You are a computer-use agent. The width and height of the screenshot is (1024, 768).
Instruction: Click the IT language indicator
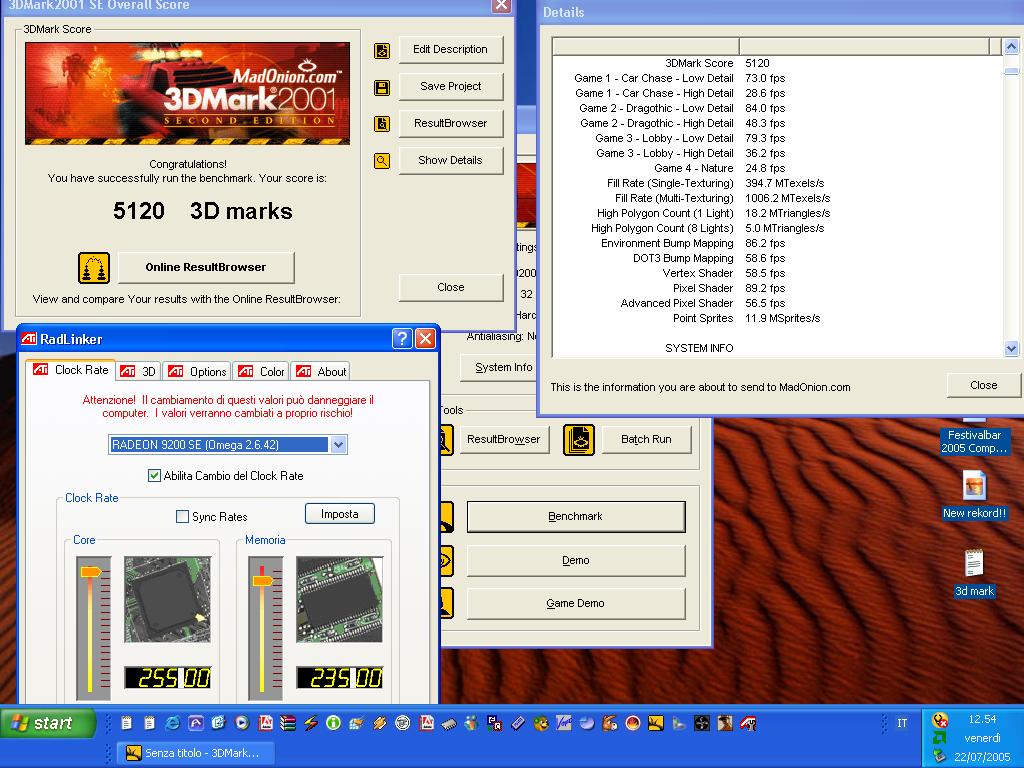(902, 723)
